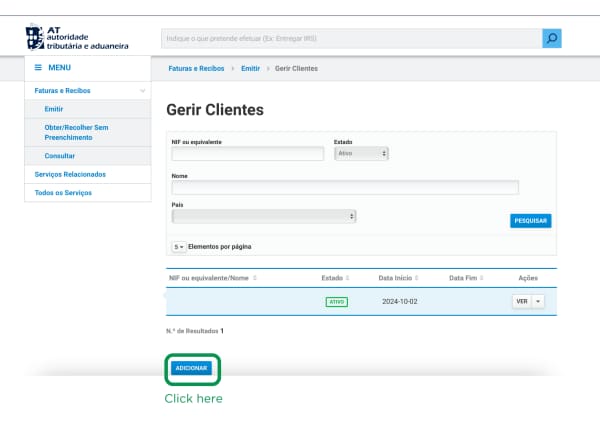Focus the top search input field
This screenshot has width=600, height=429.
(x=351, y=38)
